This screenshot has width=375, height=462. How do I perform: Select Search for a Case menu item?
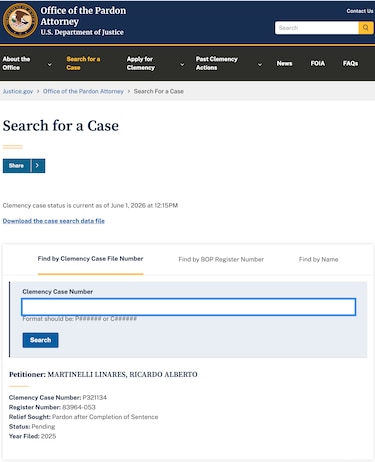click(x=83, y=63)
